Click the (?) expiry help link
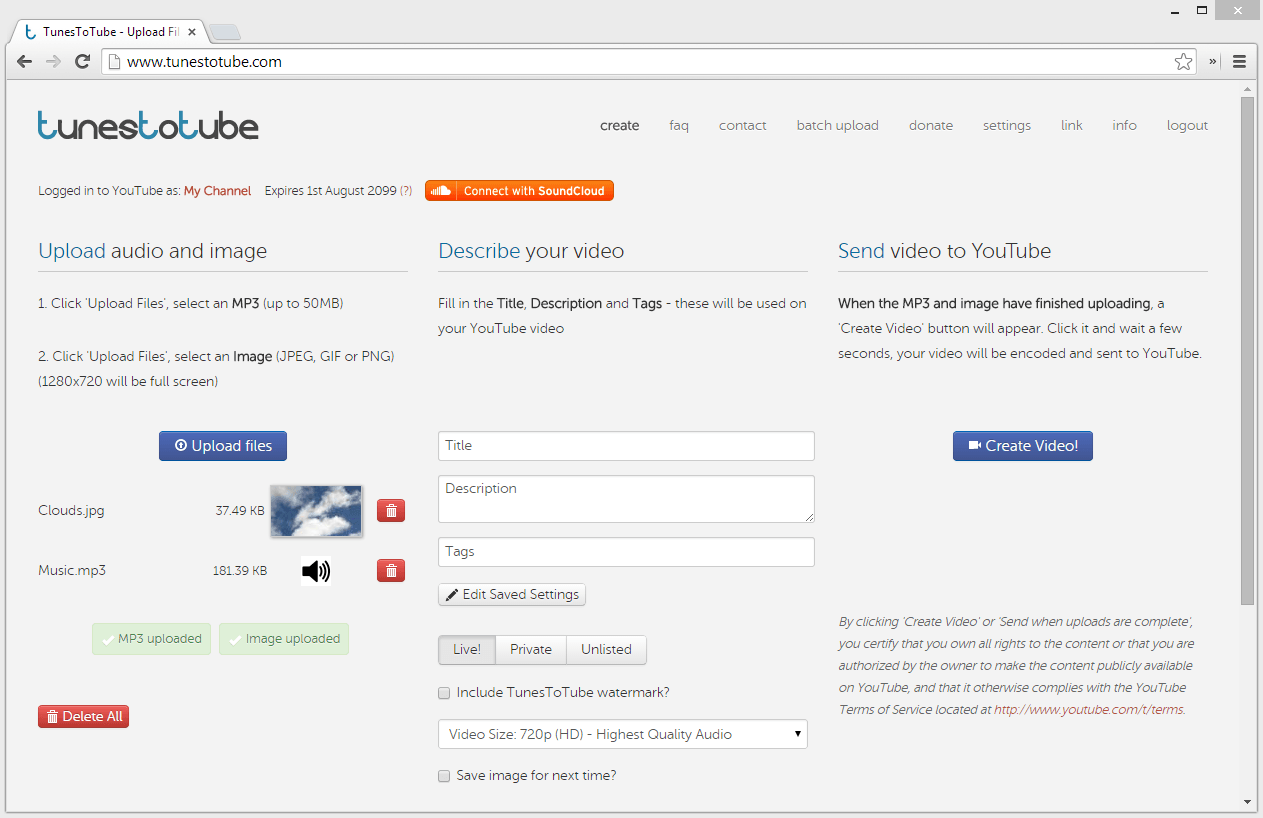Viewport: 1263px width, 818px height. point(406,191)
